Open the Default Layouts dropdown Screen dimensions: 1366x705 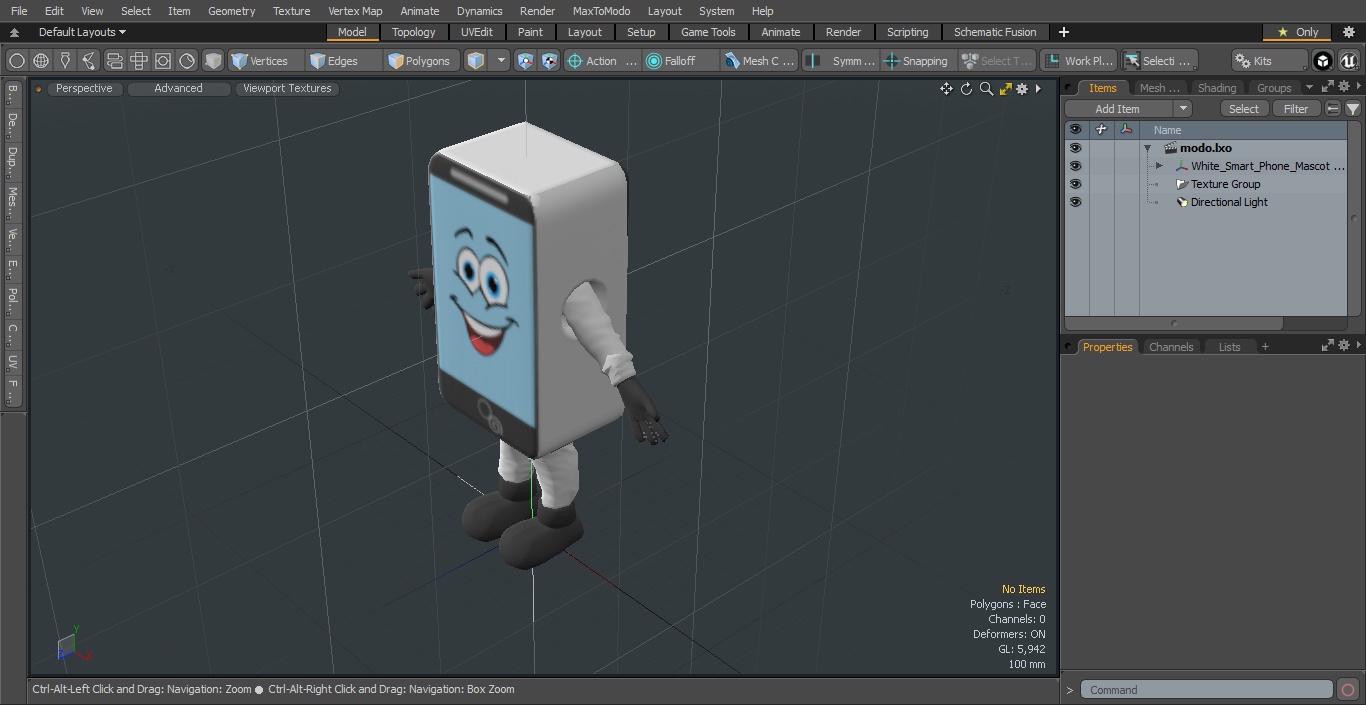(82, 32)
